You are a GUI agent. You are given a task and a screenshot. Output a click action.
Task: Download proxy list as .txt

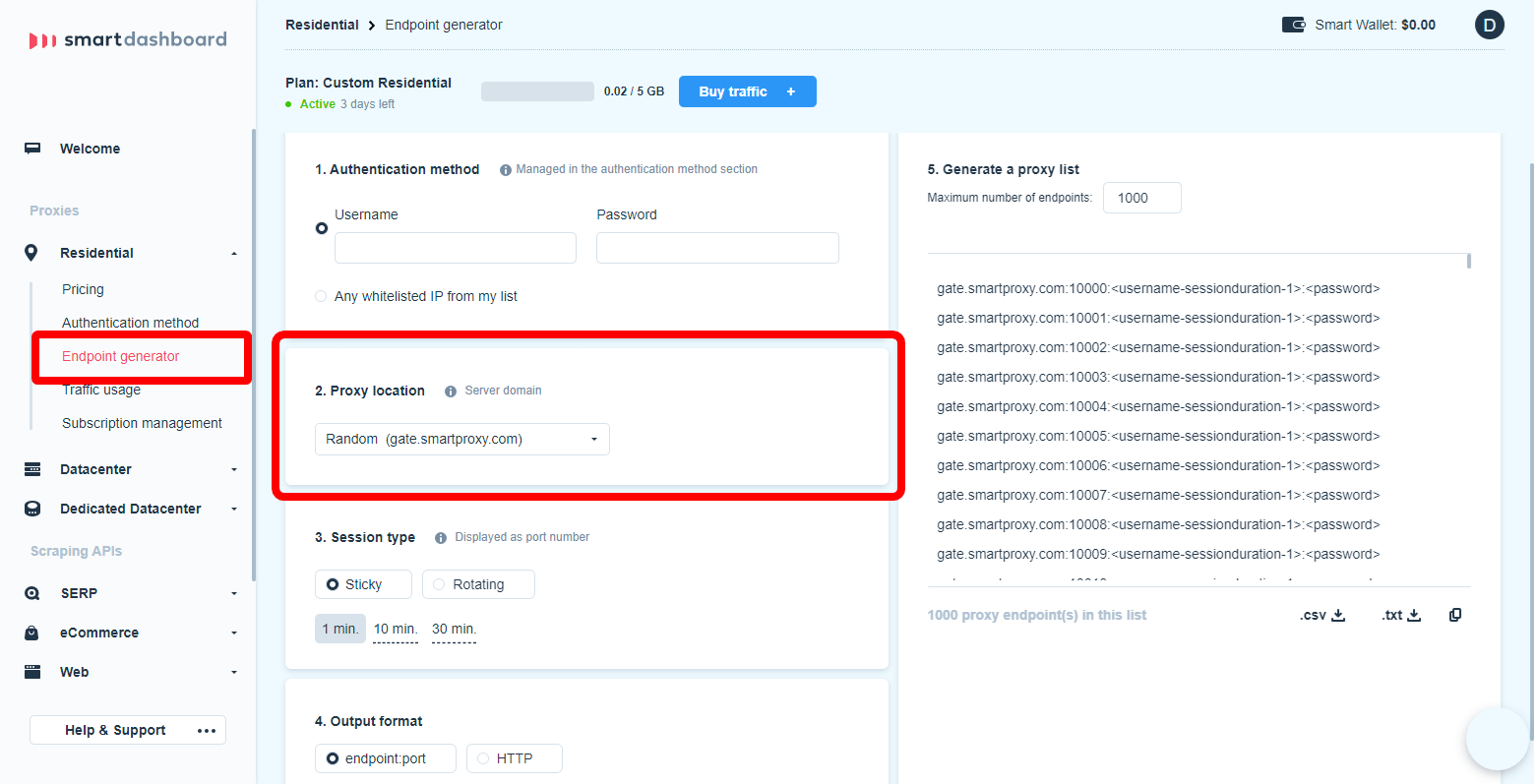coord(1401,615)
